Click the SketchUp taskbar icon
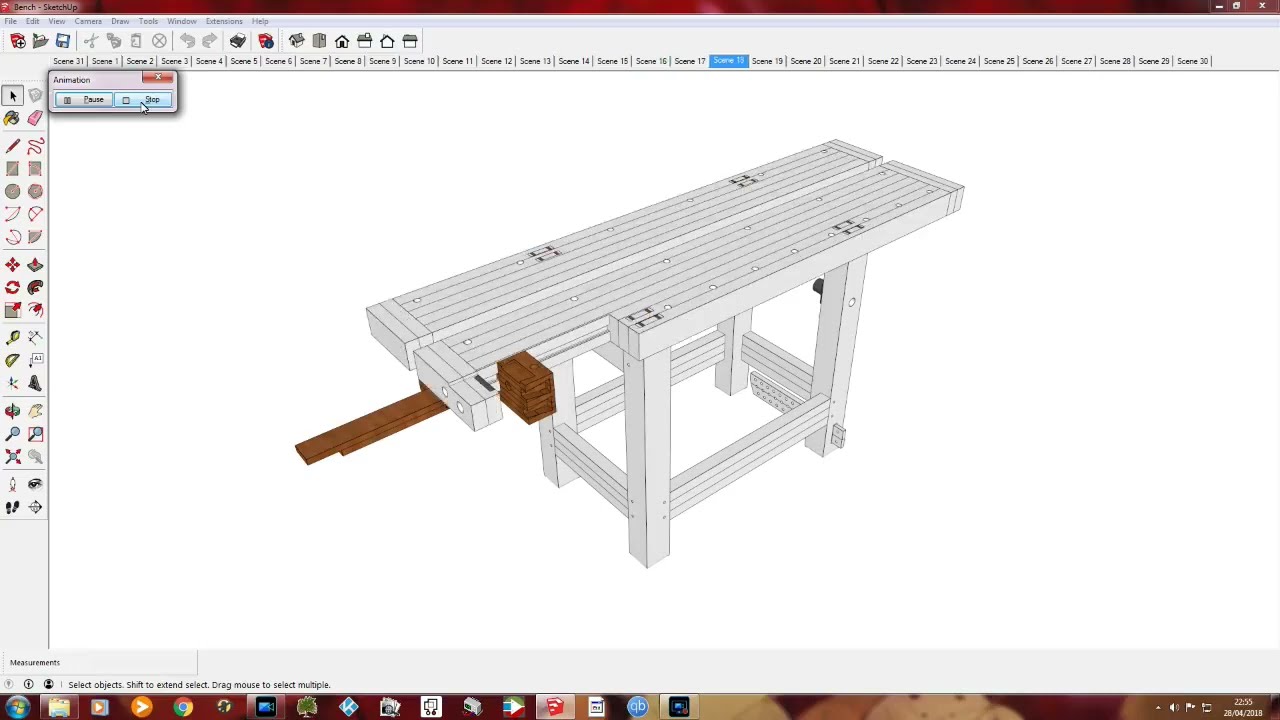 [555, 708]
